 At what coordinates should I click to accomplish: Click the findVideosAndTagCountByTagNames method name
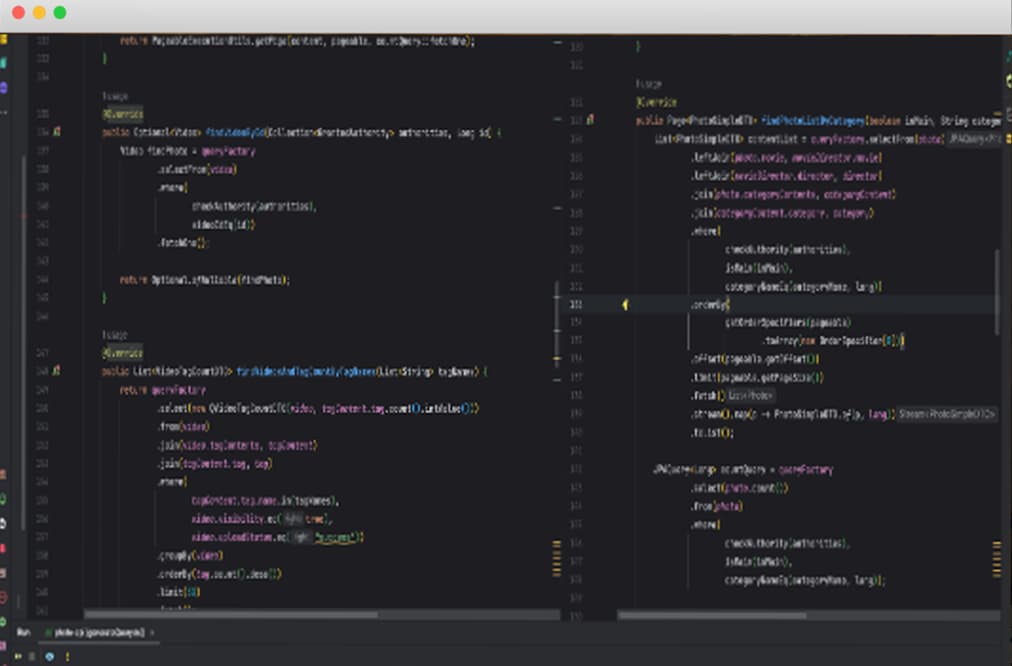[306, 372]
